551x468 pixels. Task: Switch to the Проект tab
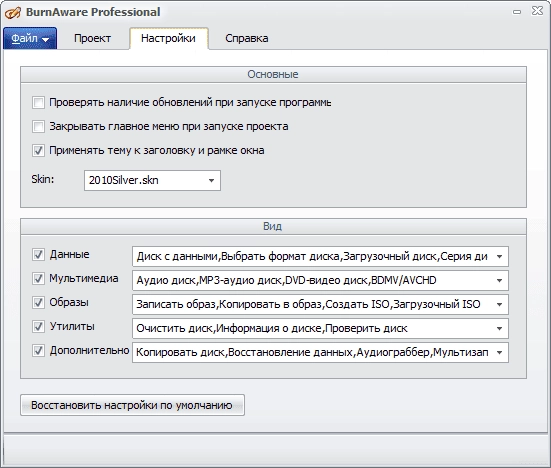click(x=92, y=38)
